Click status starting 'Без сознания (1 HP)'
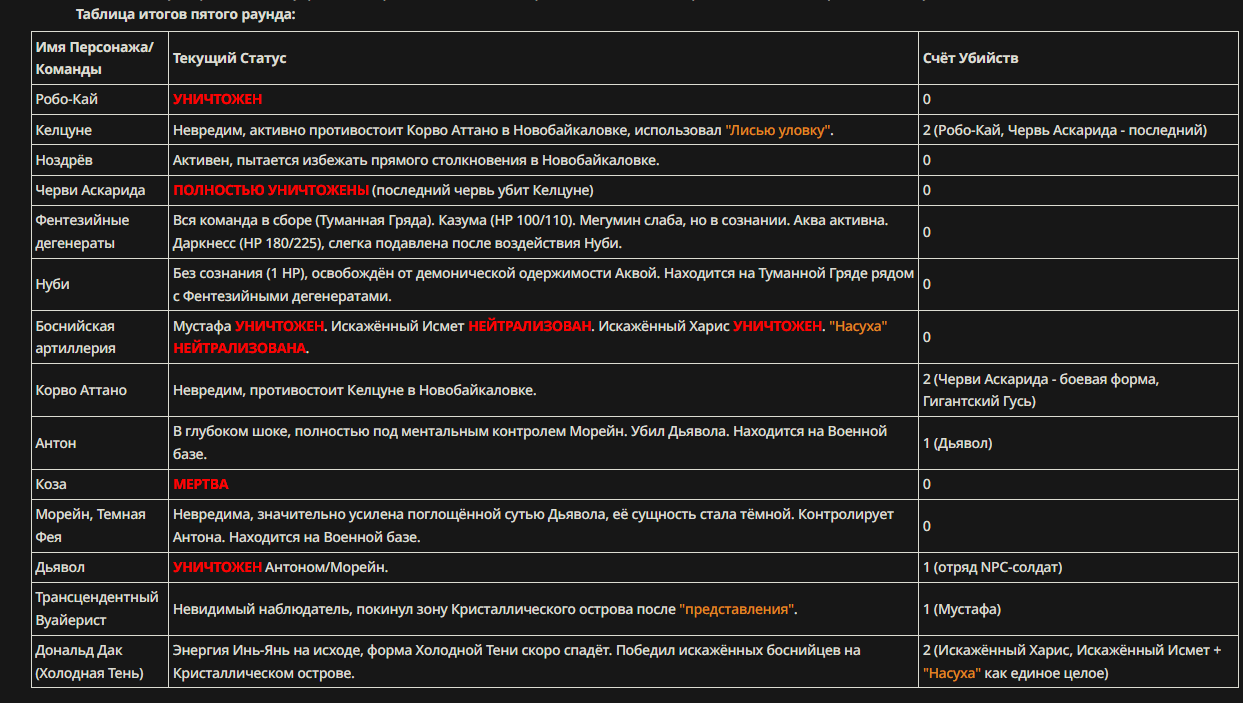Viewport: 1243px width, 703px height. [543, 284]
